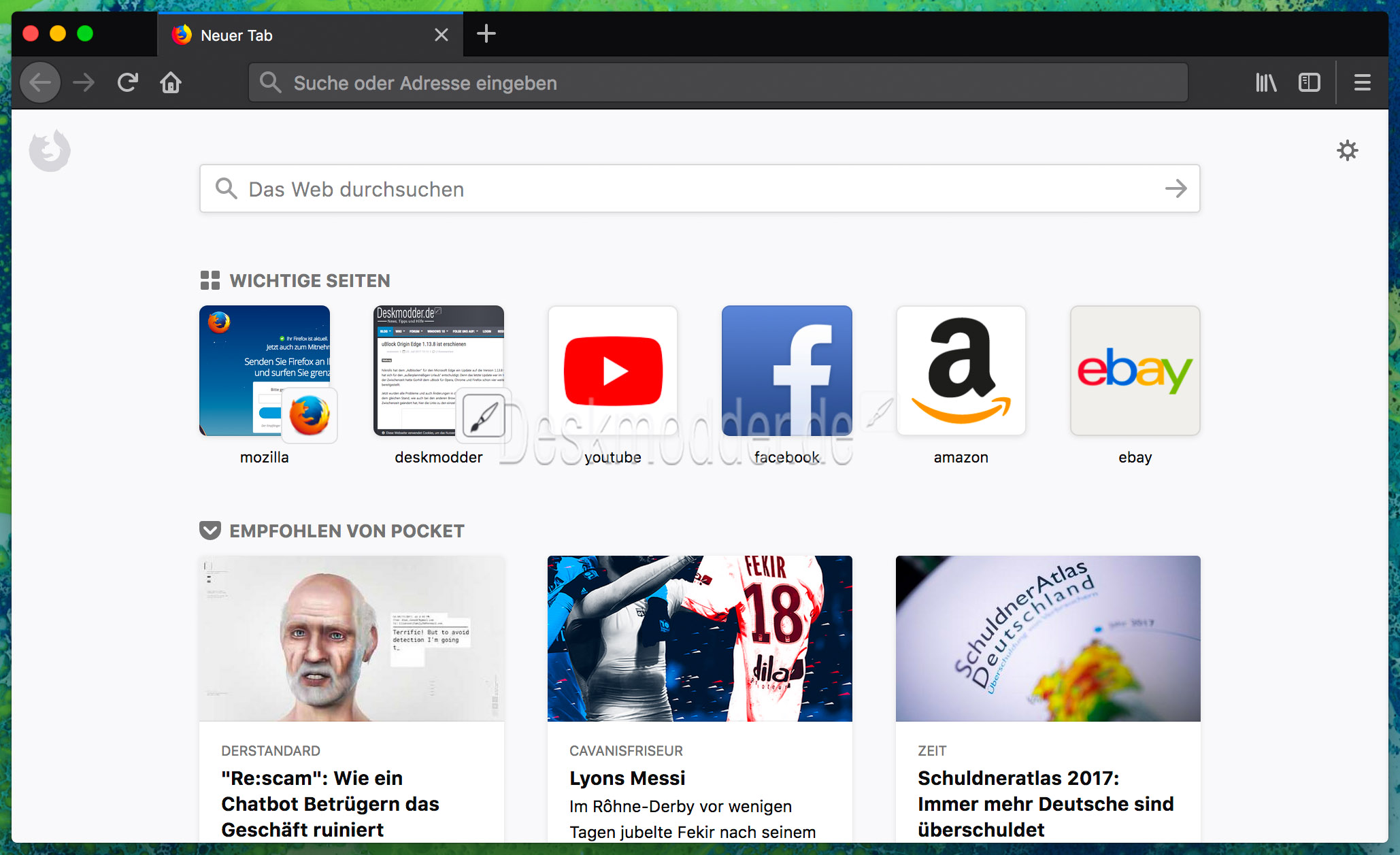The width and height of the screenshot is (1400, 855).
Task: Open Schuldneratlas 2017 headline
Action: click(1046, 804)
